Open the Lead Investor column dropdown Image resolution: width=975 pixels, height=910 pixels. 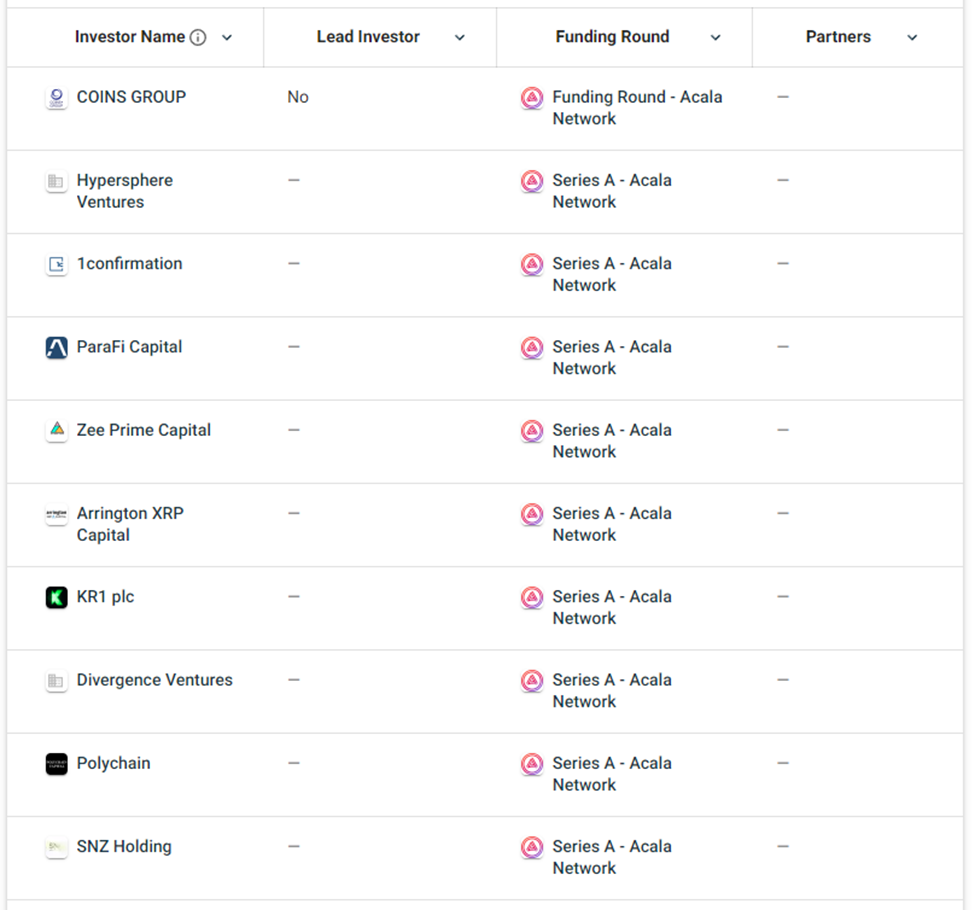coord(460,37)
